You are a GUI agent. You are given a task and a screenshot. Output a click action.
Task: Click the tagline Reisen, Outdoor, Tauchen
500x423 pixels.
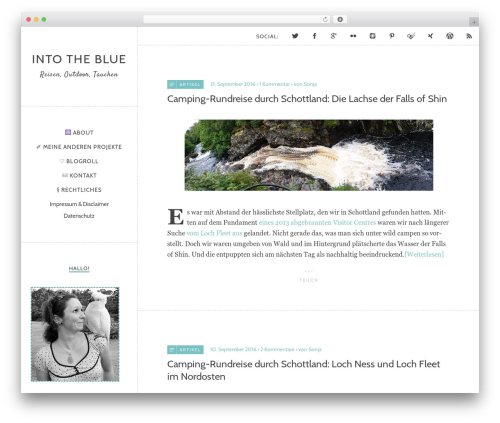coord(79,74)
